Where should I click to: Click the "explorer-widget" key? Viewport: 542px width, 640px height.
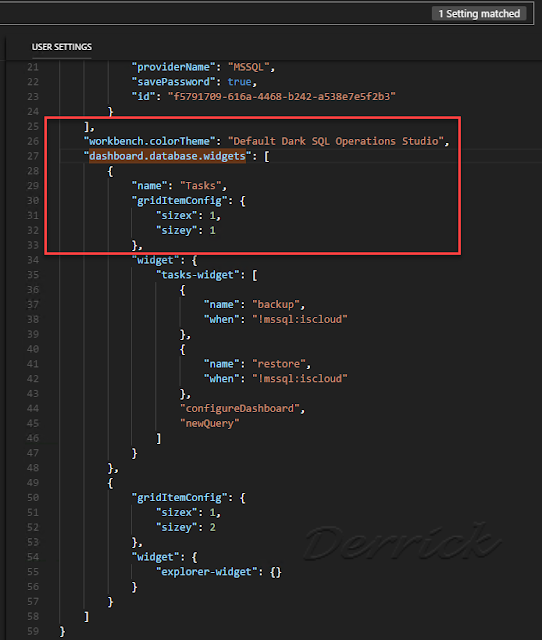click(206, 572)
